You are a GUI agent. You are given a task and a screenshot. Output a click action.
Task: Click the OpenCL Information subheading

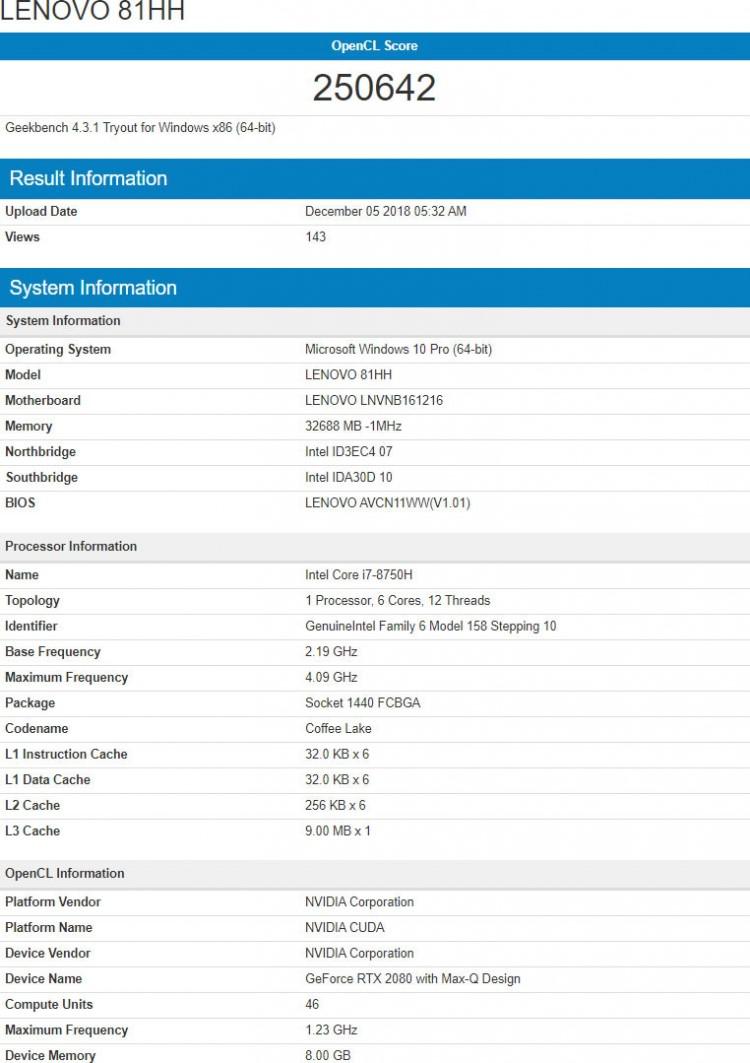coord(65,874)
